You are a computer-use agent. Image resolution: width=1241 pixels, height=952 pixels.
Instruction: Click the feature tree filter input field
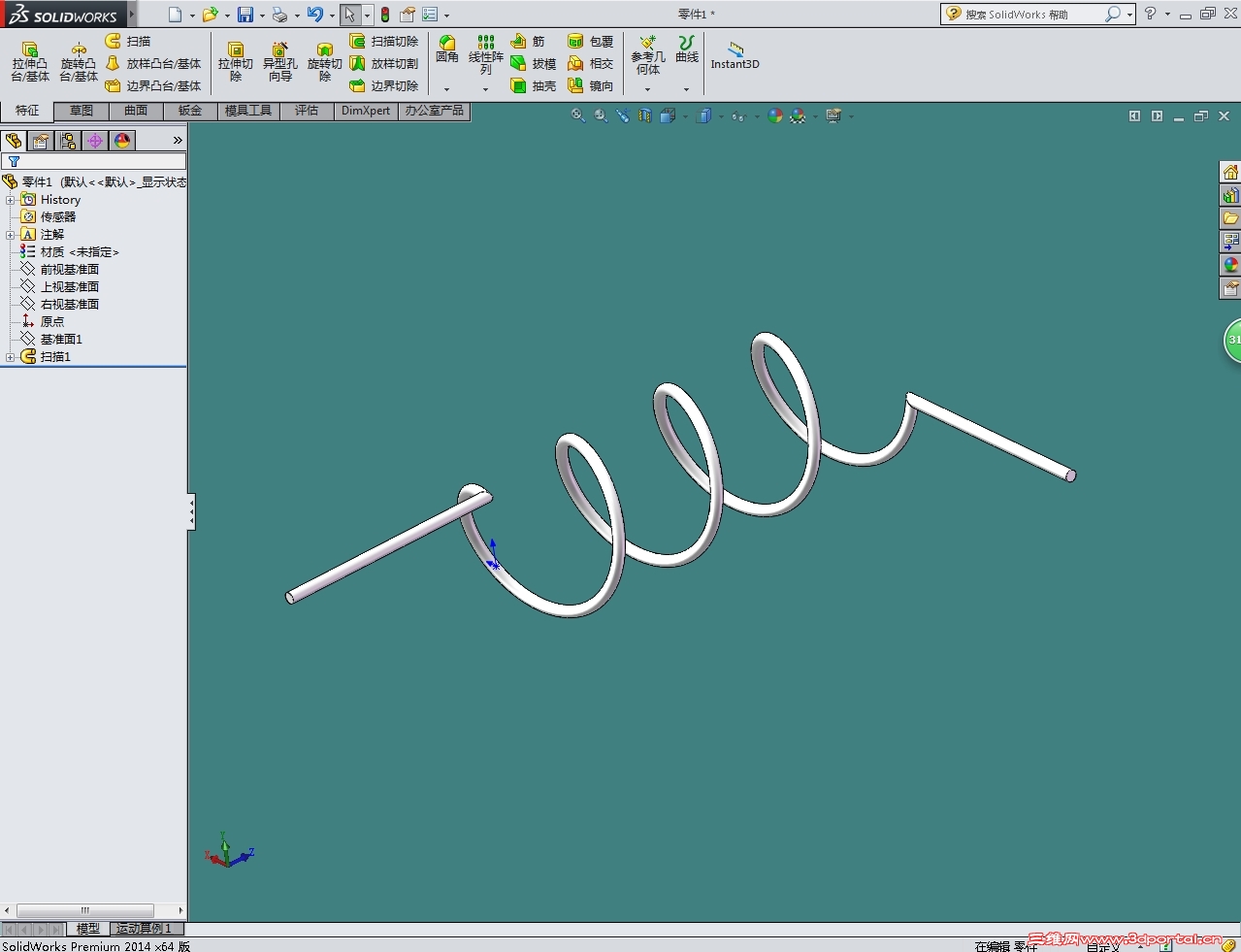[x=94, y=161]
